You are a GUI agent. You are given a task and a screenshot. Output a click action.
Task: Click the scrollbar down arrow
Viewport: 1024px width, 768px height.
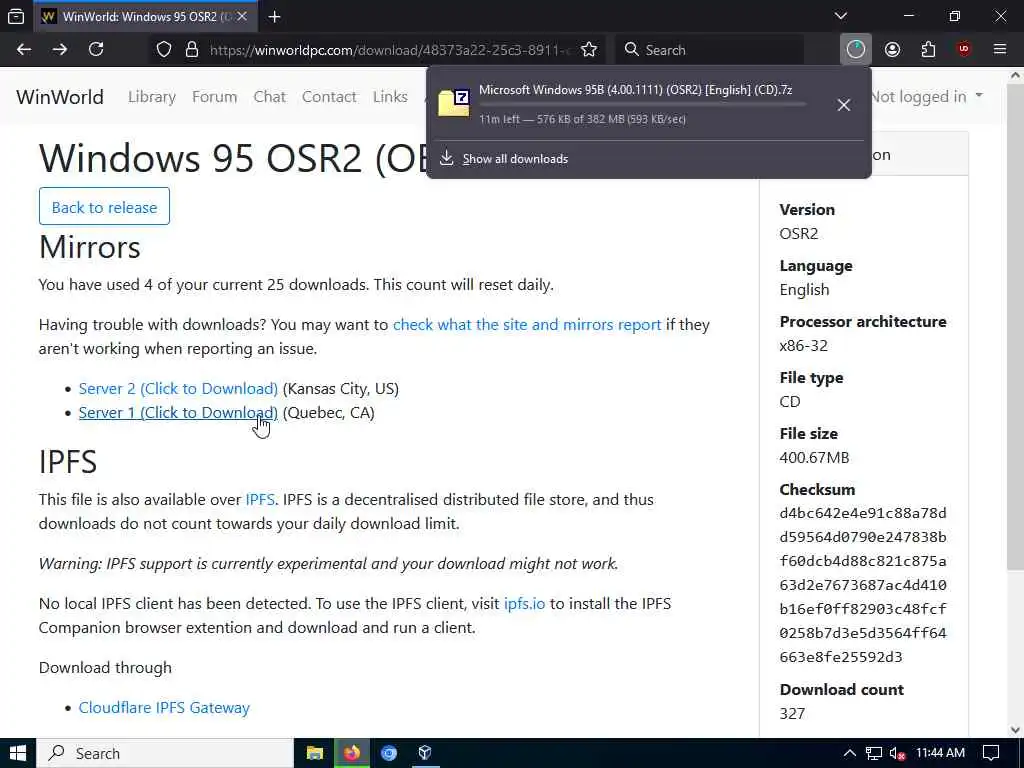click(x=1014, y=729)
